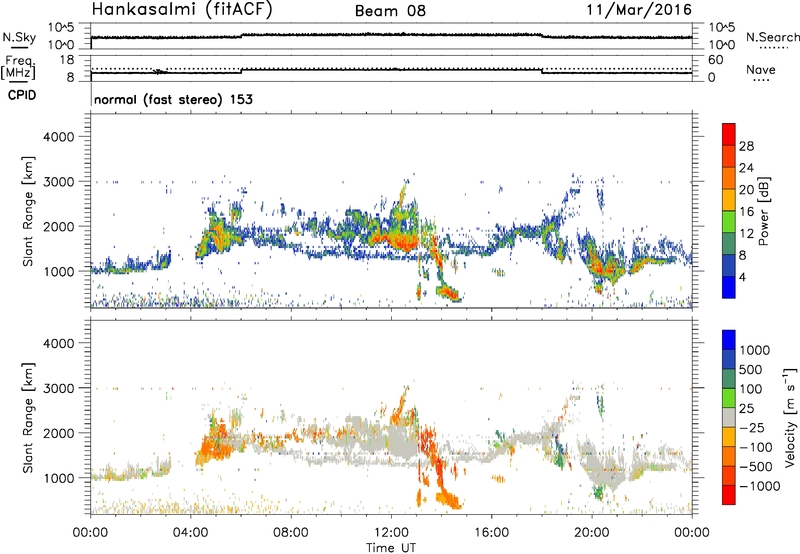Click the 2000 tick in velocity panel

(59, 433)
